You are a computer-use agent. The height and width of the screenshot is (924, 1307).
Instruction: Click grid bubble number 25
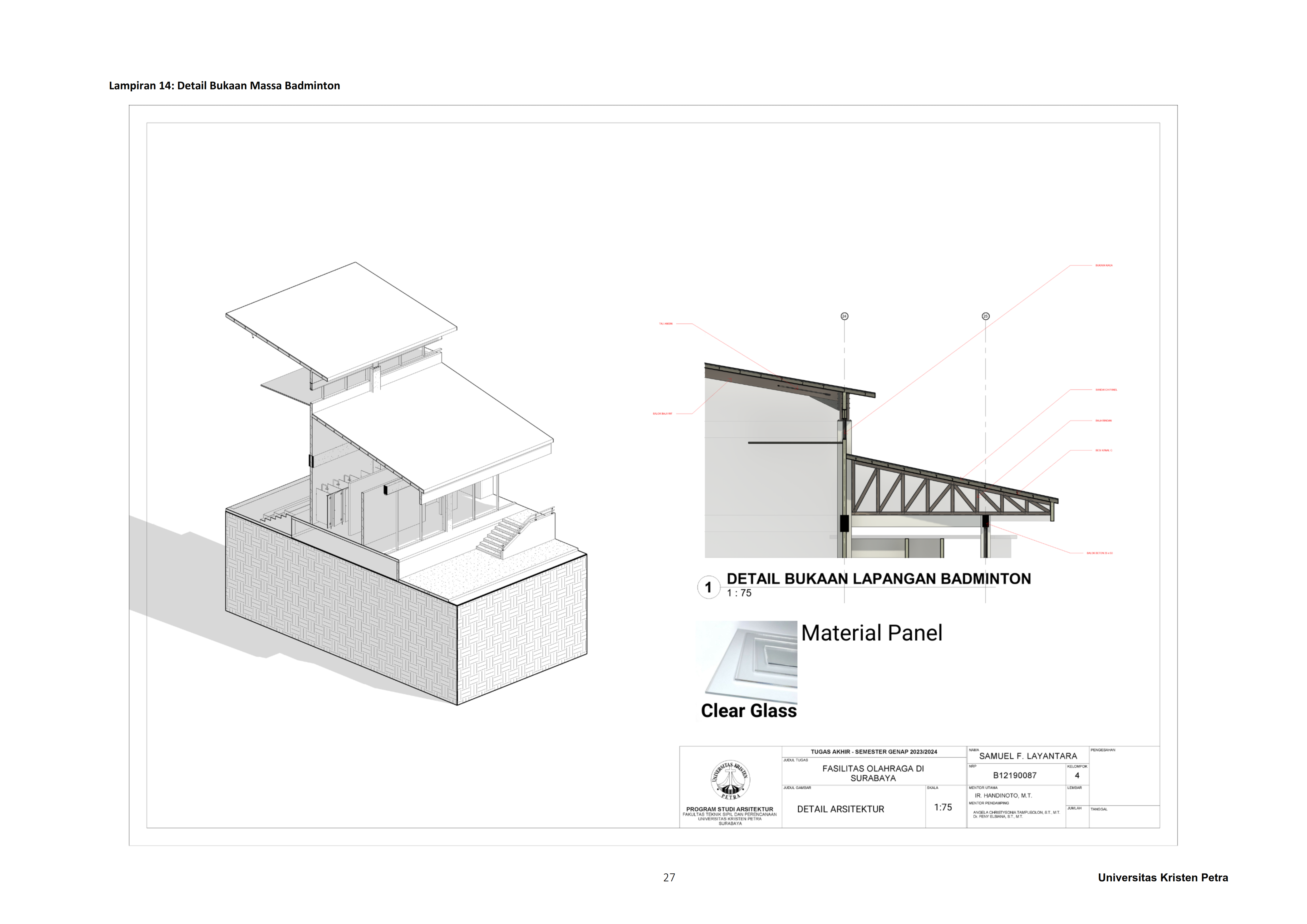(985, 316)
